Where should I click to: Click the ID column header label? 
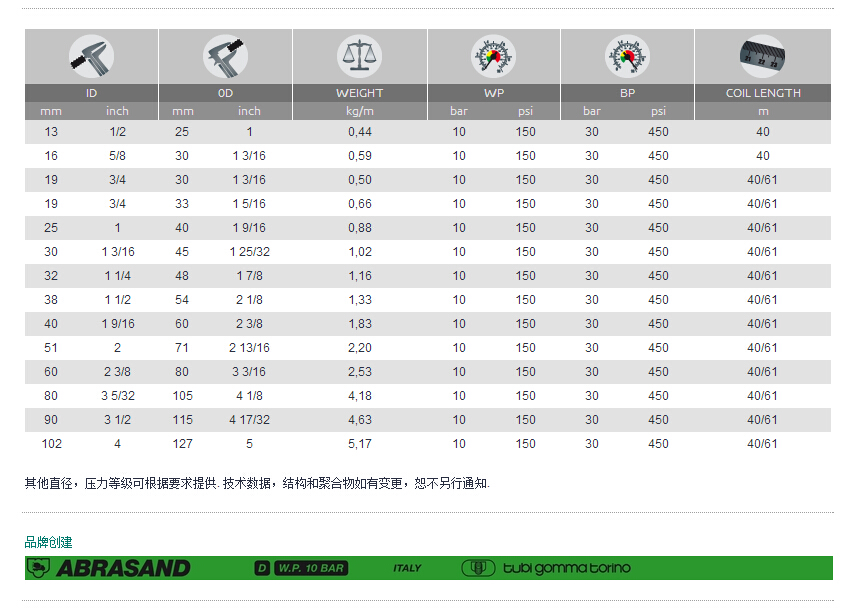click(91, 93)
